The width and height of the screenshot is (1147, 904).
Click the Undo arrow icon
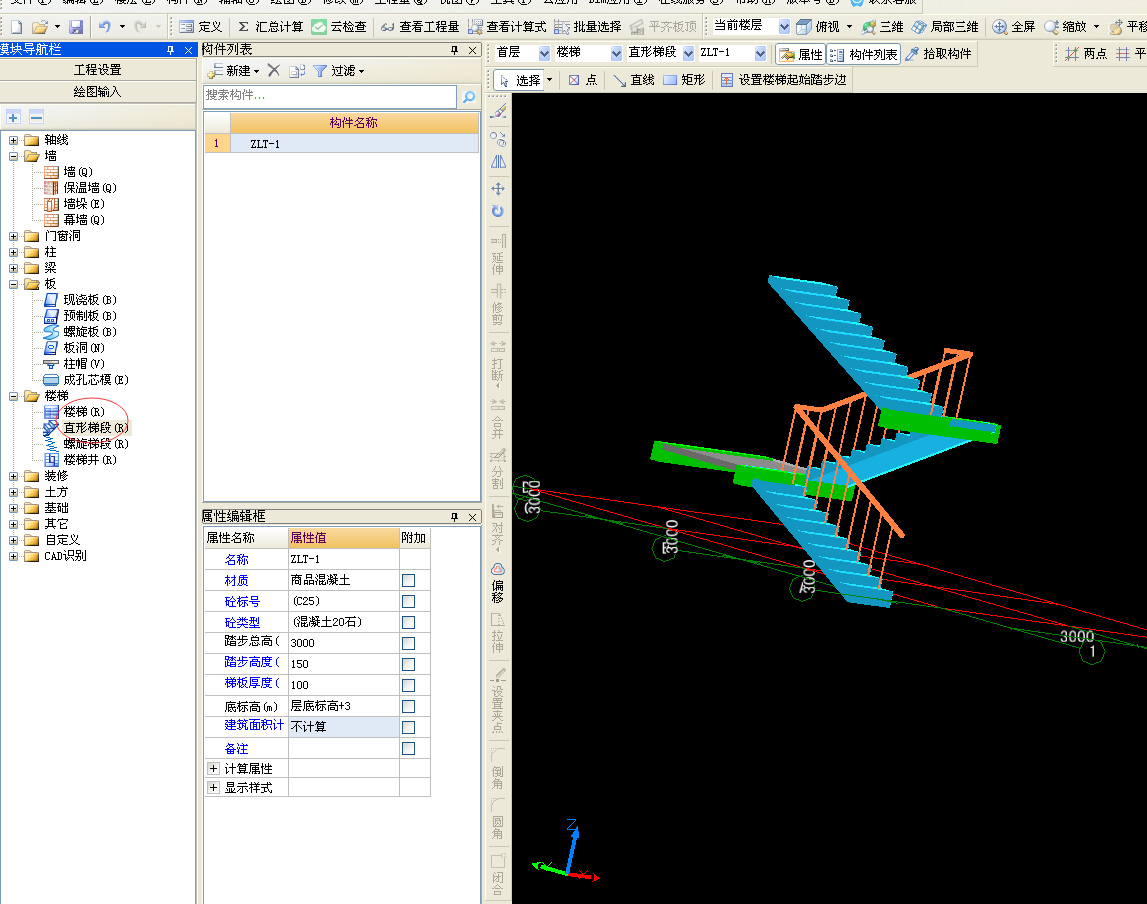[x=105, y=27]
